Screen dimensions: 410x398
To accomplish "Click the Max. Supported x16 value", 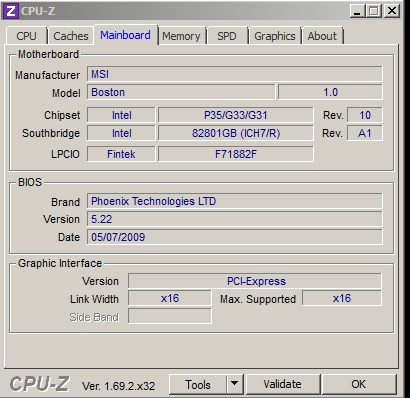I will [x=342, y=298].
